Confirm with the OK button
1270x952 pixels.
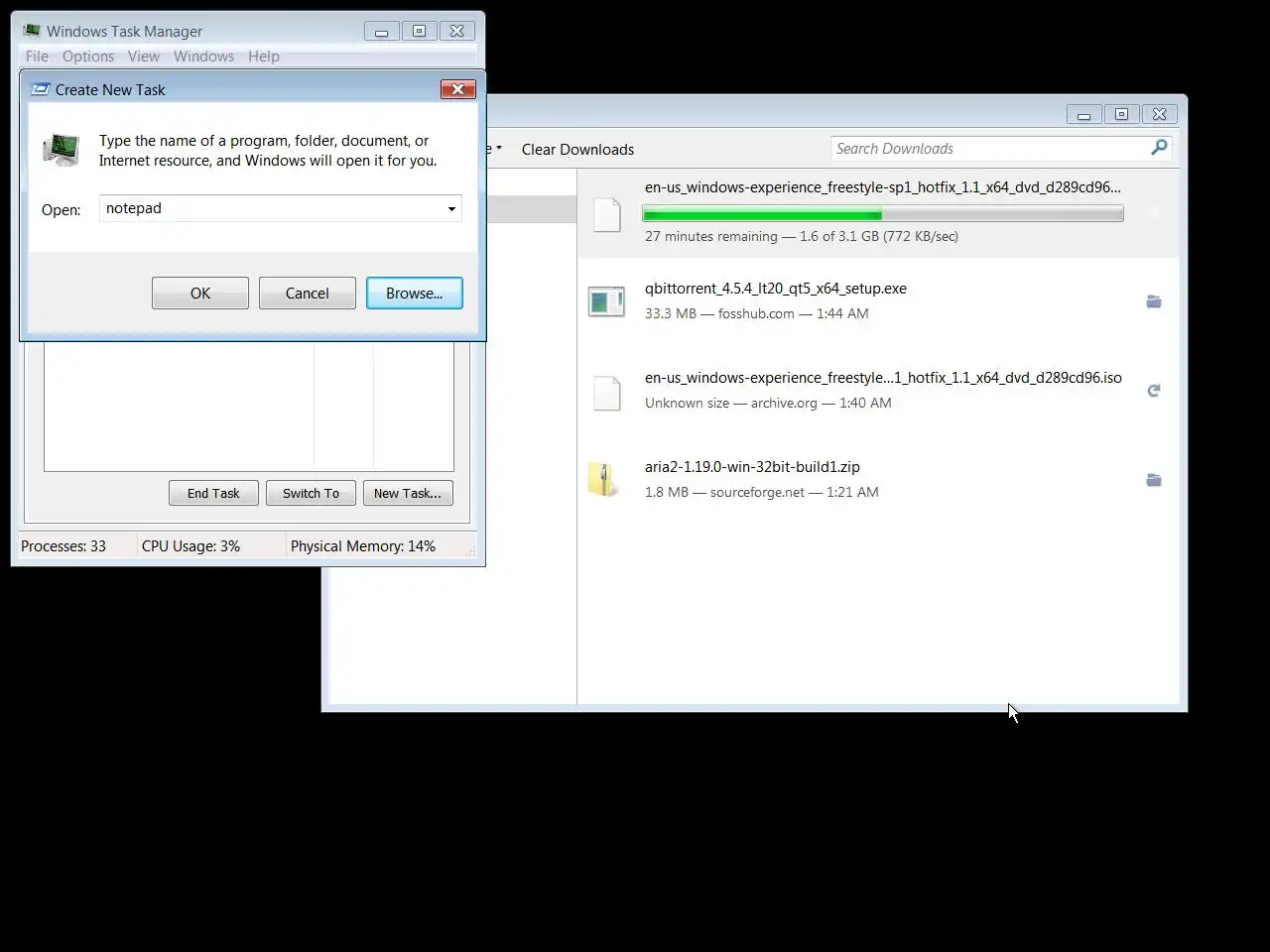(200, 293)
